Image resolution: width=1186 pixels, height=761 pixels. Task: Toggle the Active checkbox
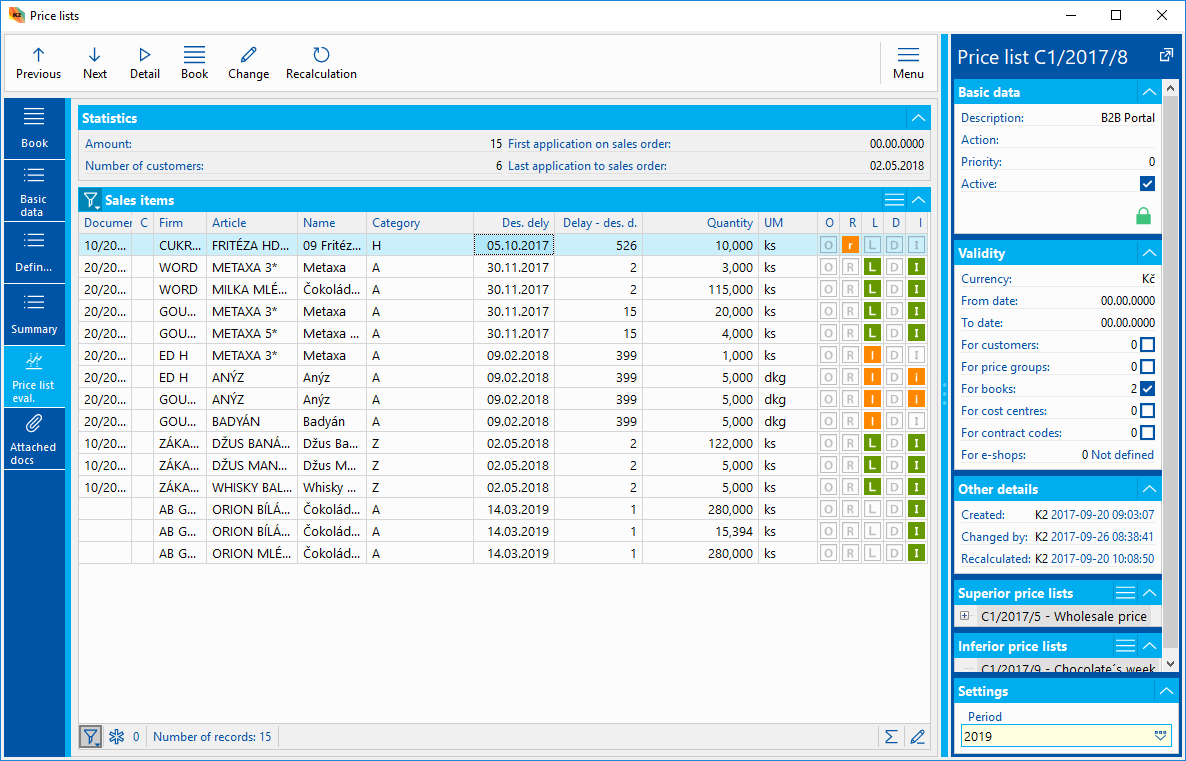click(1147, 184)
